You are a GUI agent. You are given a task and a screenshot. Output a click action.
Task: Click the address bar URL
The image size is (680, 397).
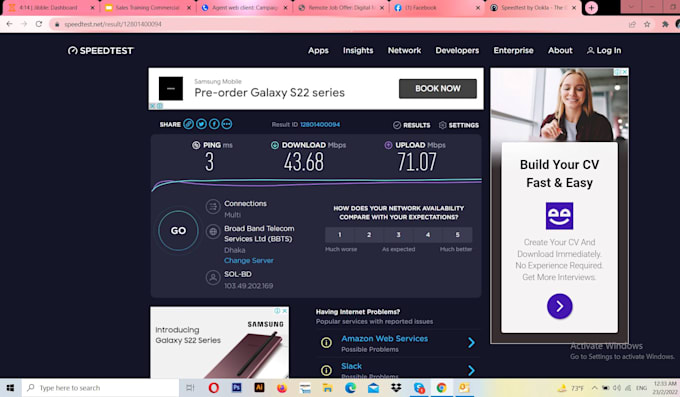click(x=113, y=24)
